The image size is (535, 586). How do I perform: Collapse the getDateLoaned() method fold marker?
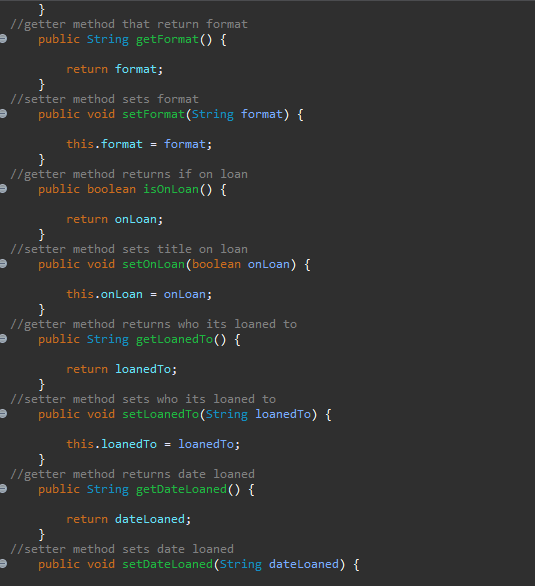click(3, 488)
